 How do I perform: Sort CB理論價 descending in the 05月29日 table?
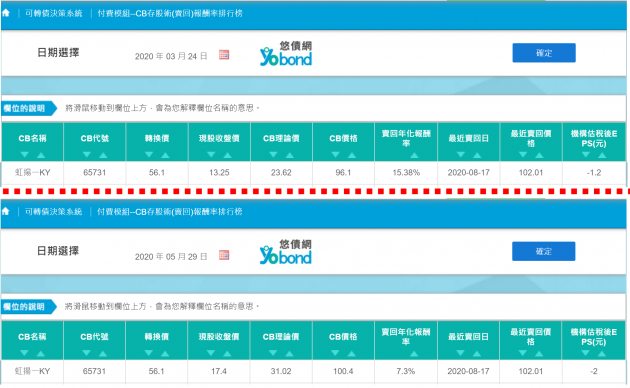pyautogui.click(x=273, y=353)
